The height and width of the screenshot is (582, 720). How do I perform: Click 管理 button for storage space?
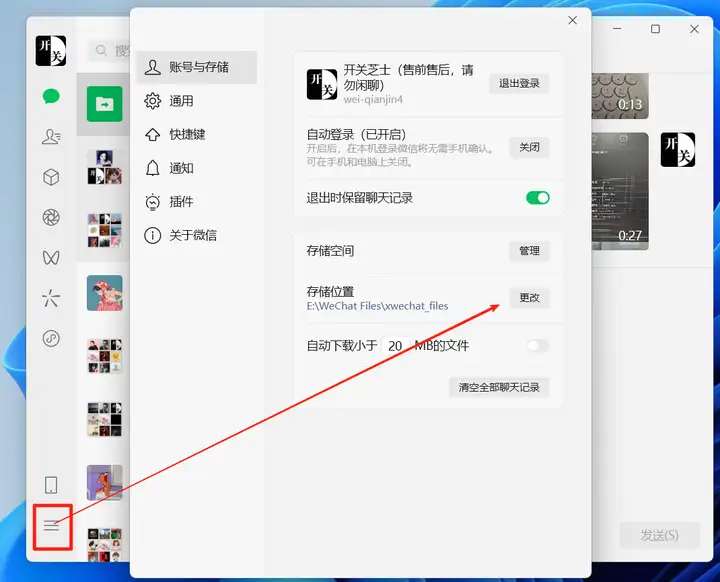click(x=529, y=251)
